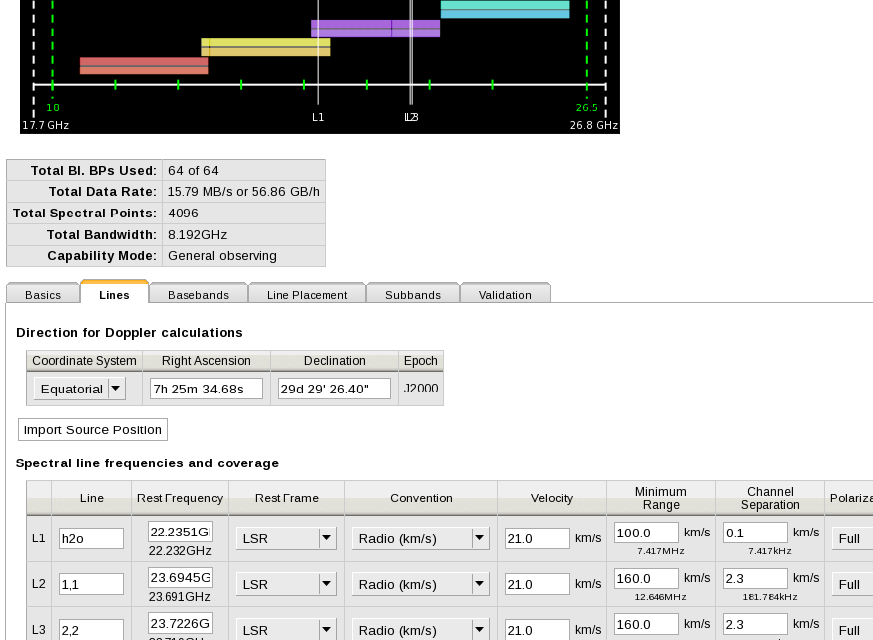The image size is (873, 640).
Task: Click the L1 rest frequency field
Action: [x=180, y=531]
